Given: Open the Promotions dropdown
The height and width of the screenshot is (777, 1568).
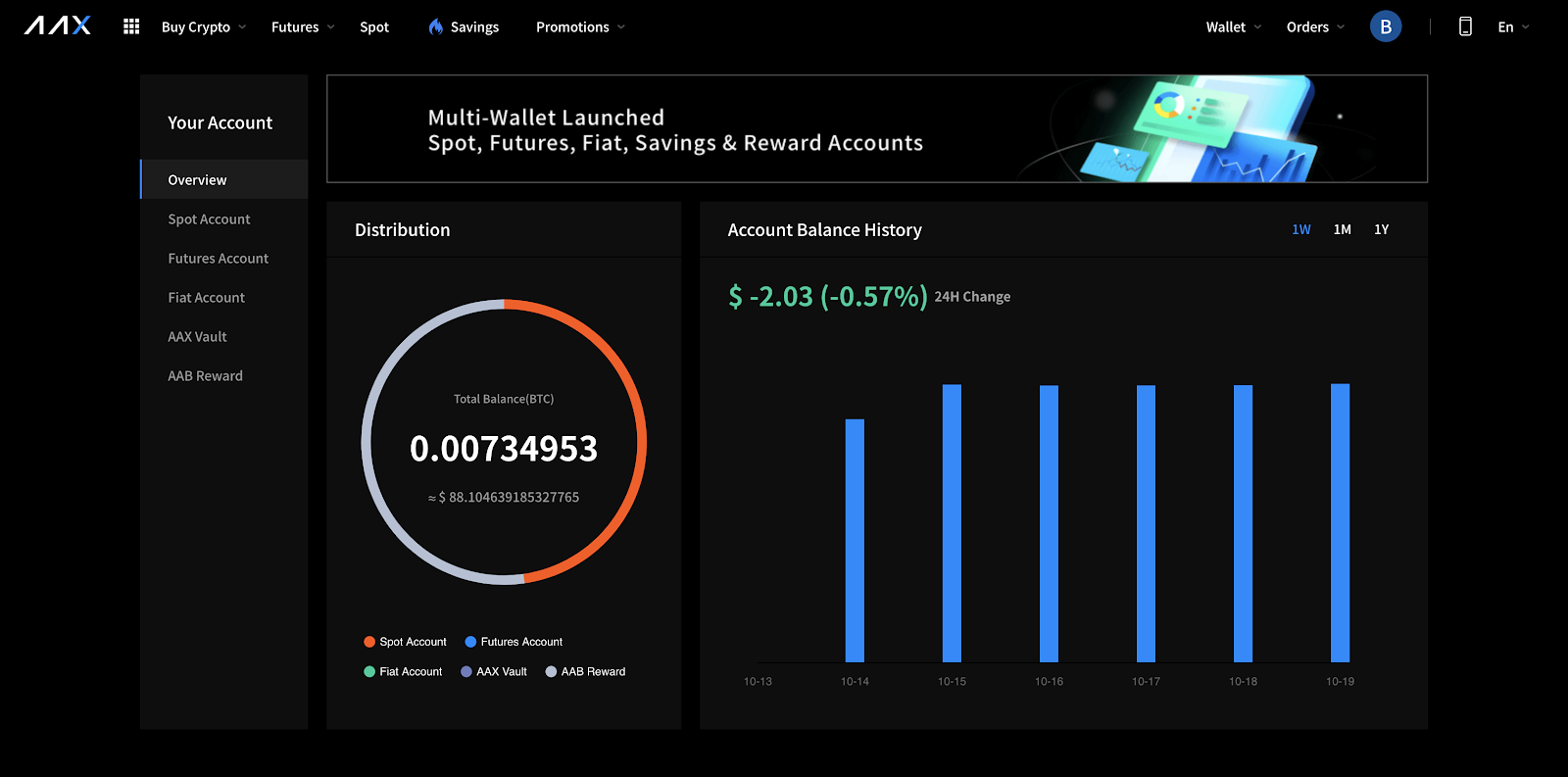Looking at the screenshot, I should click(x=580, y=26).
